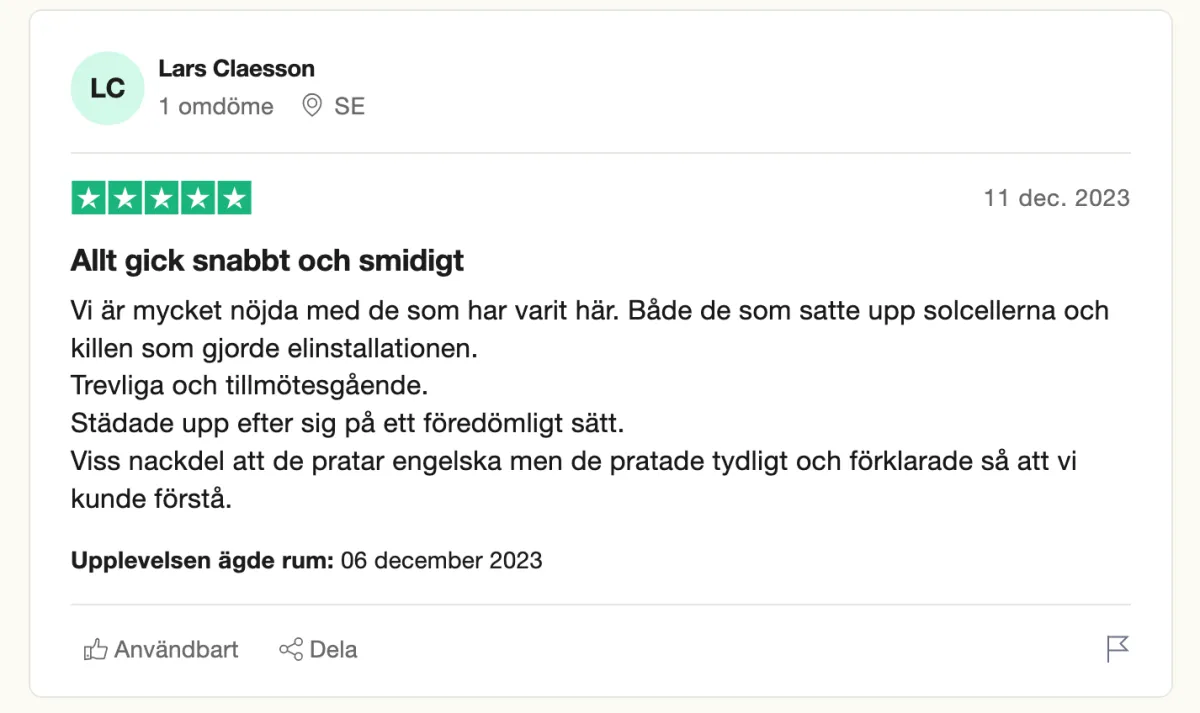Viewport: 1200px width, 713px height.
Task: Click the fifth green rating star
Action: tap(233, 198)
